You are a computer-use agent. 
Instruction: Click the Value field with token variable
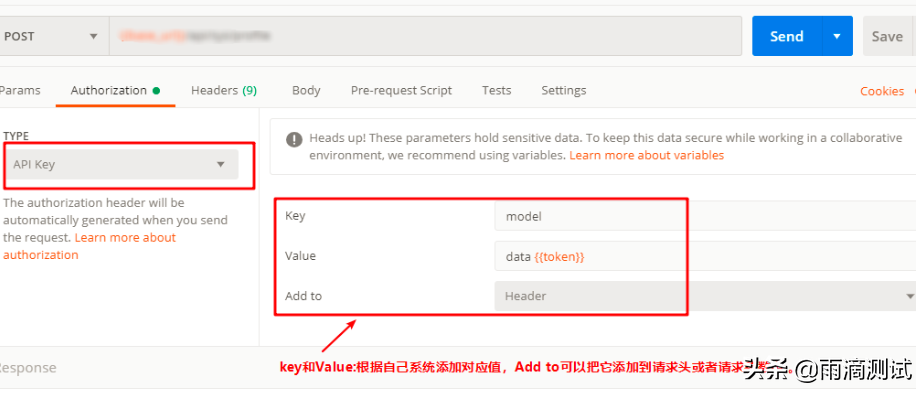tap(707, 257)
